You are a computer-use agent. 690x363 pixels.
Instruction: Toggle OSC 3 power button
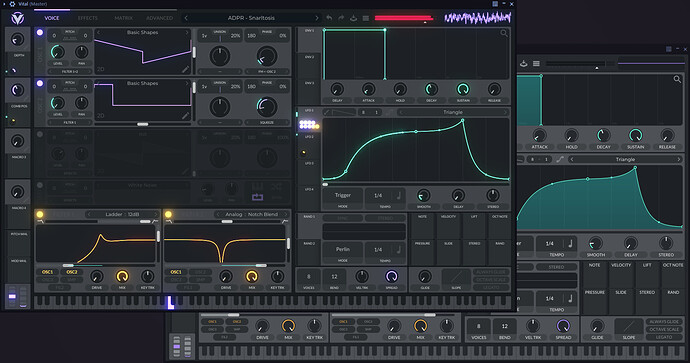(40, 134)
